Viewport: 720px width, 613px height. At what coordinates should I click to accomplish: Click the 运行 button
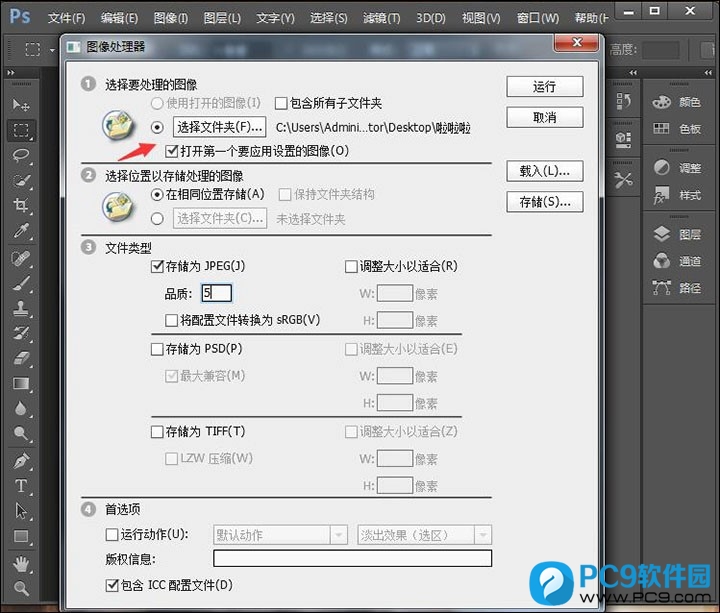pyautogui.click(x=545, y=86)
